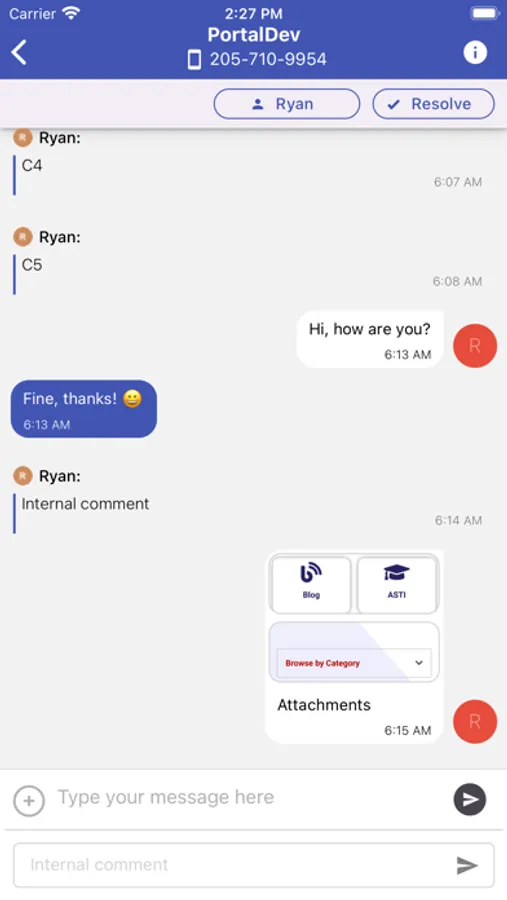Tap the plus attachment icon
507x900 pixels.
click(x=29, y=800)
